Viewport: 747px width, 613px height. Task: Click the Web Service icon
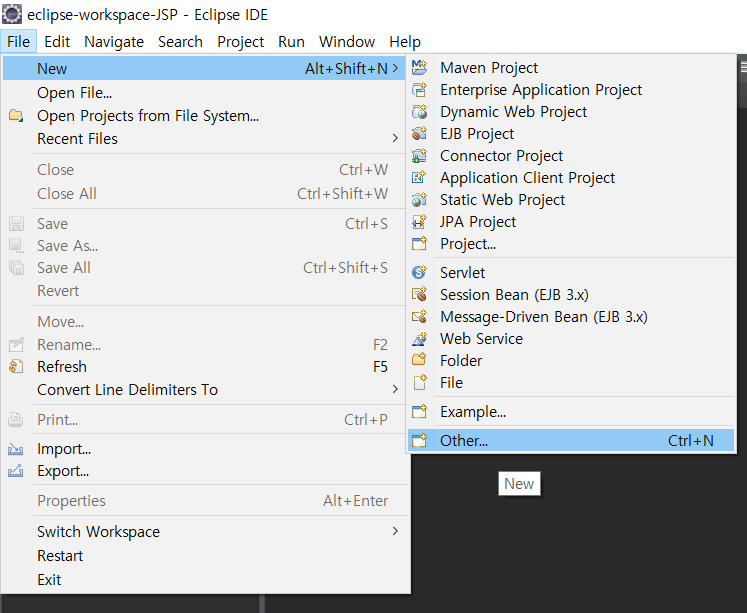(419, 339)
